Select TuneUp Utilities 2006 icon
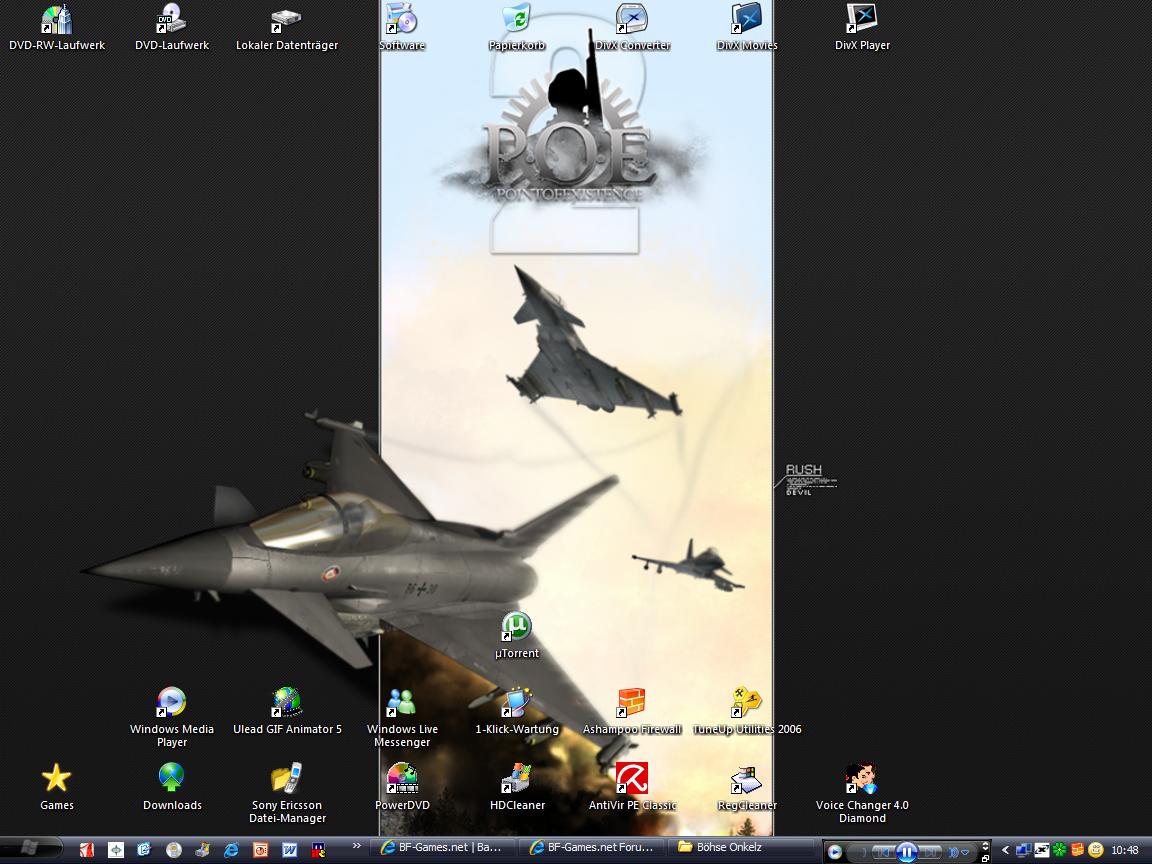Viewport: 1152px width, 864px height. 746,712
